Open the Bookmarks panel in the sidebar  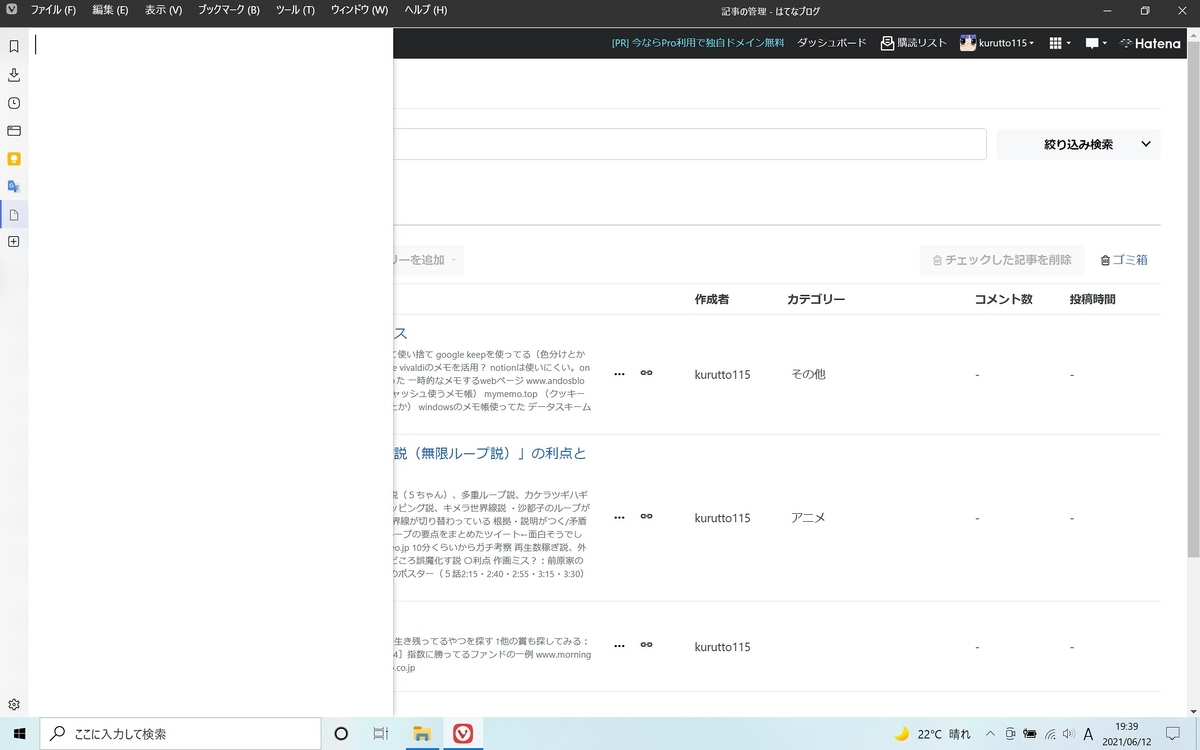click(14, 44)
